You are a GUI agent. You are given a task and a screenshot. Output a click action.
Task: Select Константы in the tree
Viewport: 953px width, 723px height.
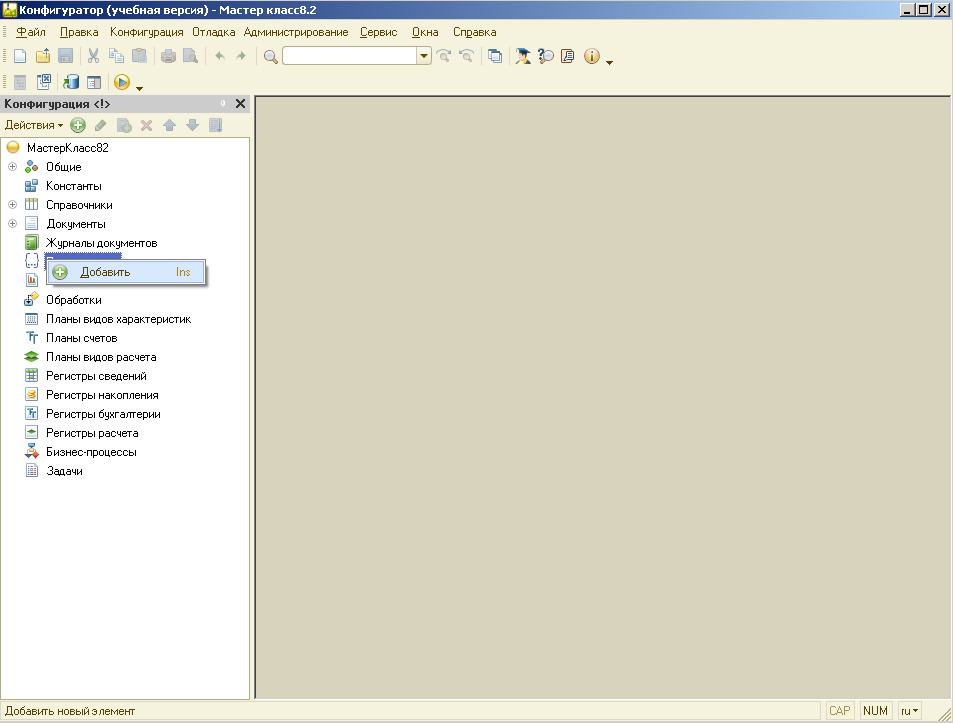pos(74,186)
